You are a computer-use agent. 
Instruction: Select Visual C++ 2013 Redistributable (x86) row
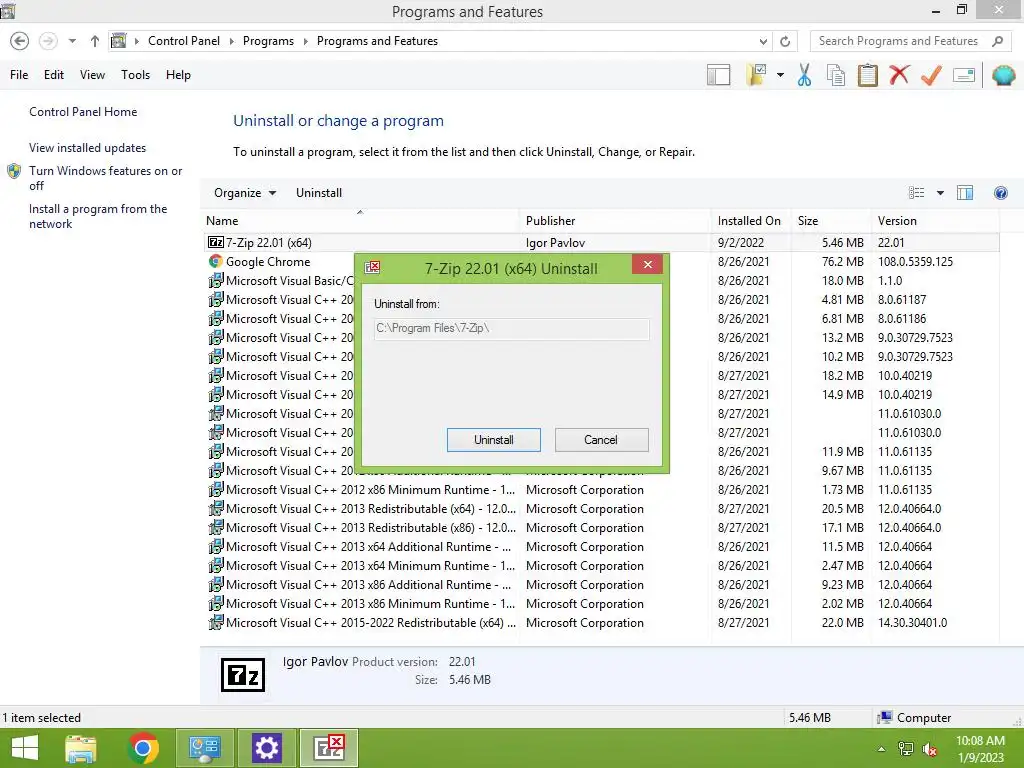coord(601,528)
